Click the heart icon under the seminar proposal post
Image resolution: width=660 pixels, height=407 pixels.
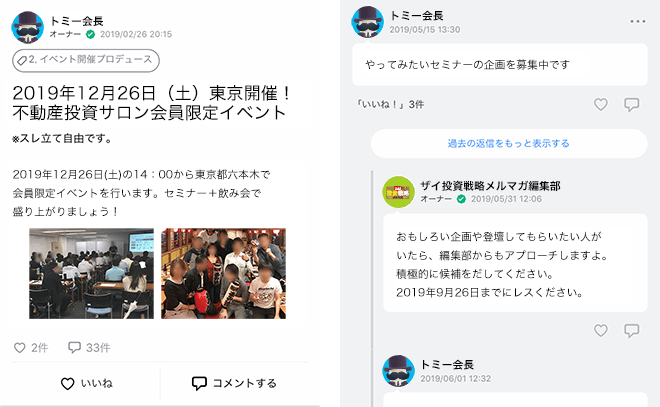(x=601, y=104)
